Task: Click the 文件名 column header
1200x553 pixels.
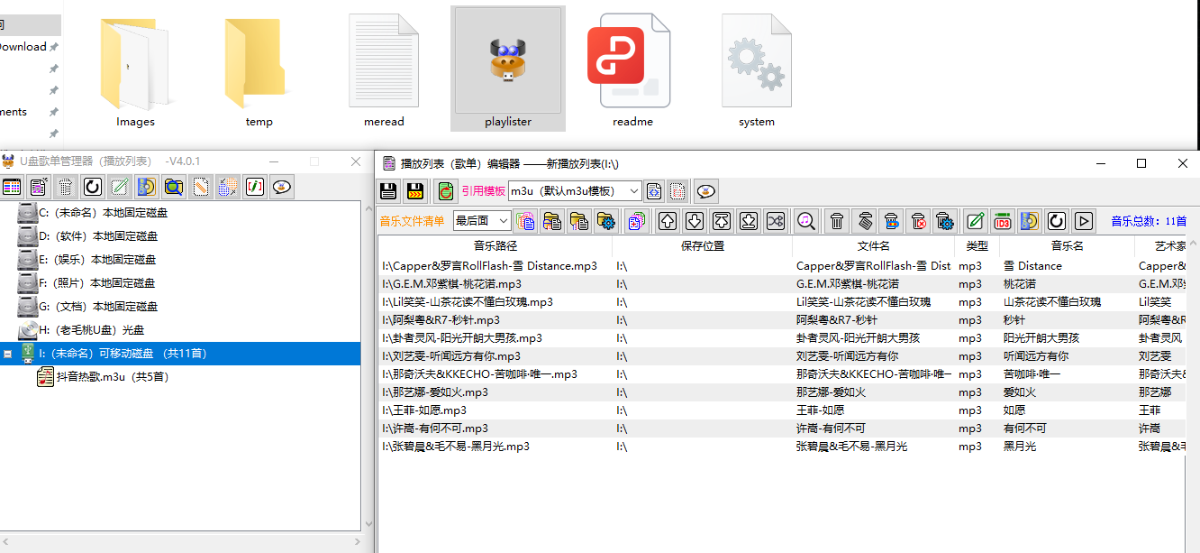Action: (873, 245)
